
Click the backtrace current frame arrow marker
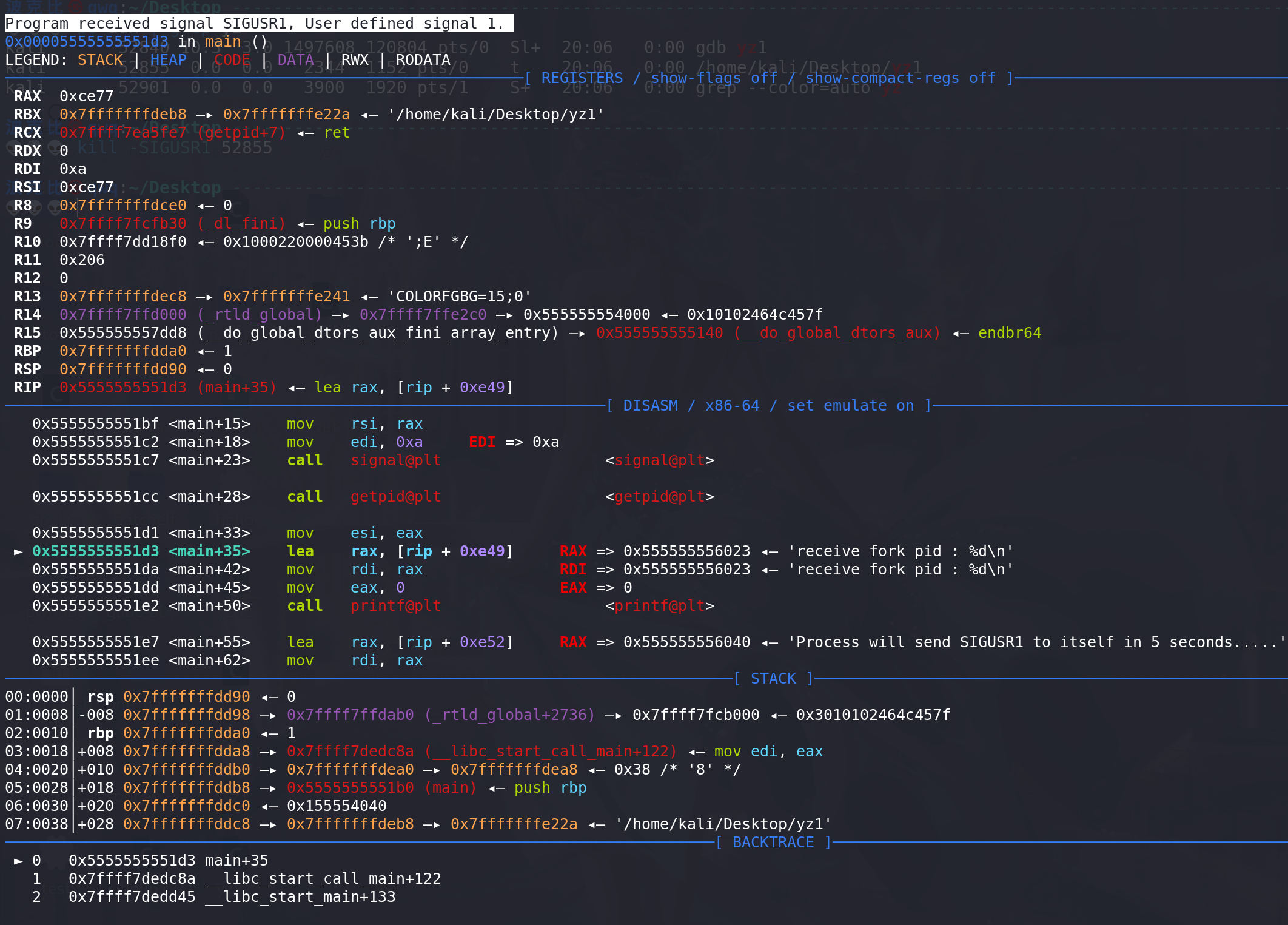pos(18,861)
